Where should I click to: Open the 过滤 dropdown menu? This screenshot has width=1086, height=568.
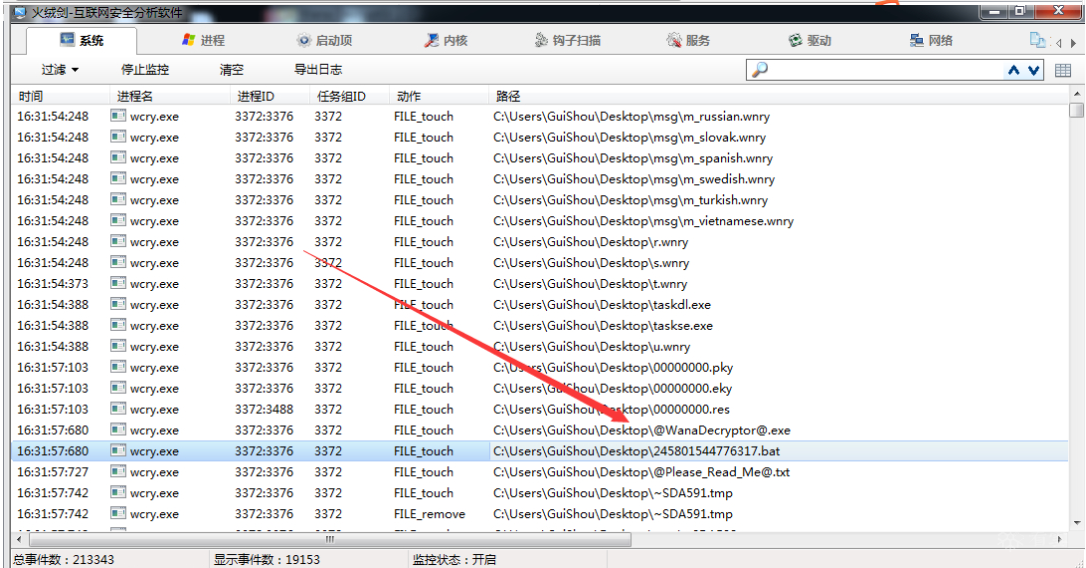click(x=60, y=69)
